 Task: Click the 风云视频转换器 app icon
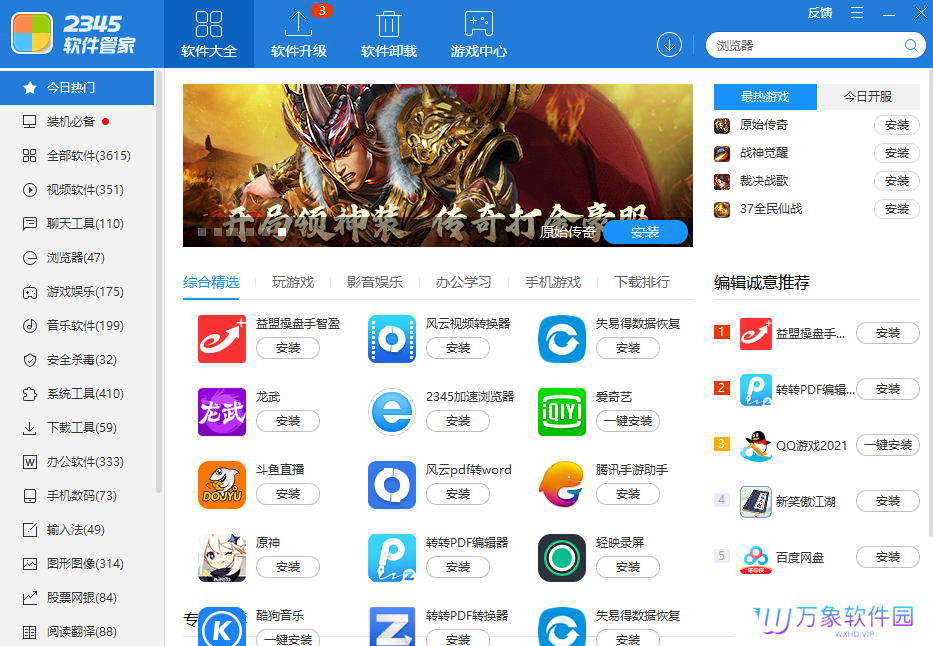(x=392, y=339)
